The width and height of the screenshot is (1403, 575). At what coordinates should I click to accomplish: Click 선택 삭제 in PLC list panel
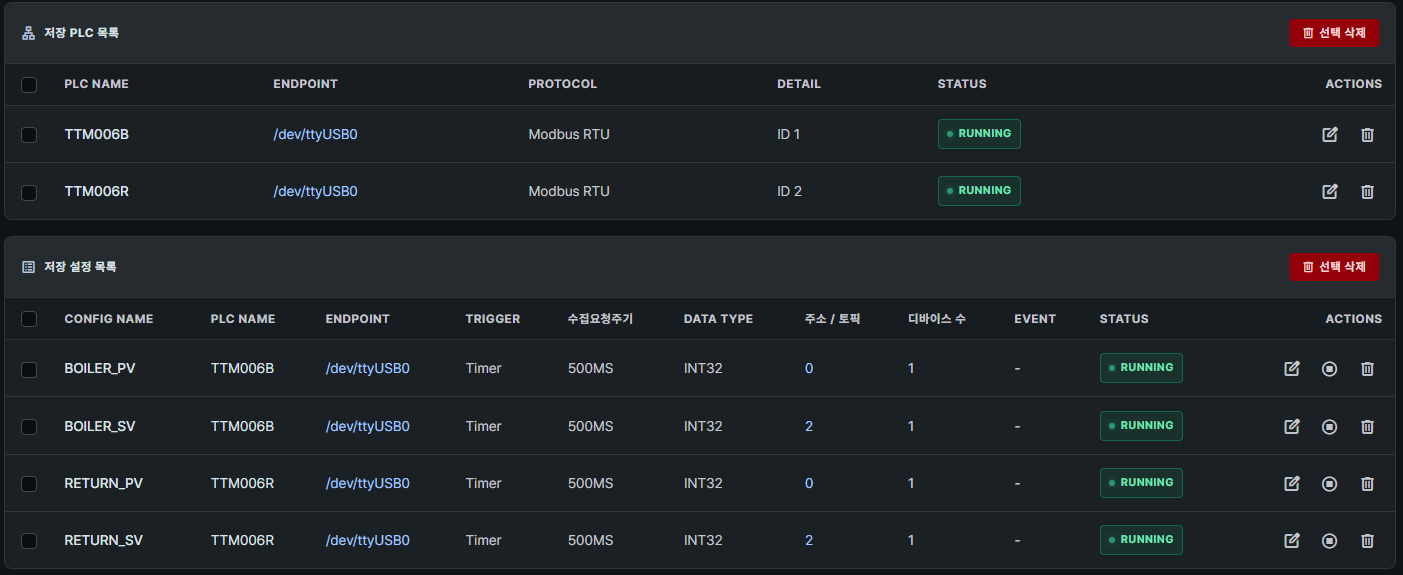pyautogui.click(x=1334, y=33)
